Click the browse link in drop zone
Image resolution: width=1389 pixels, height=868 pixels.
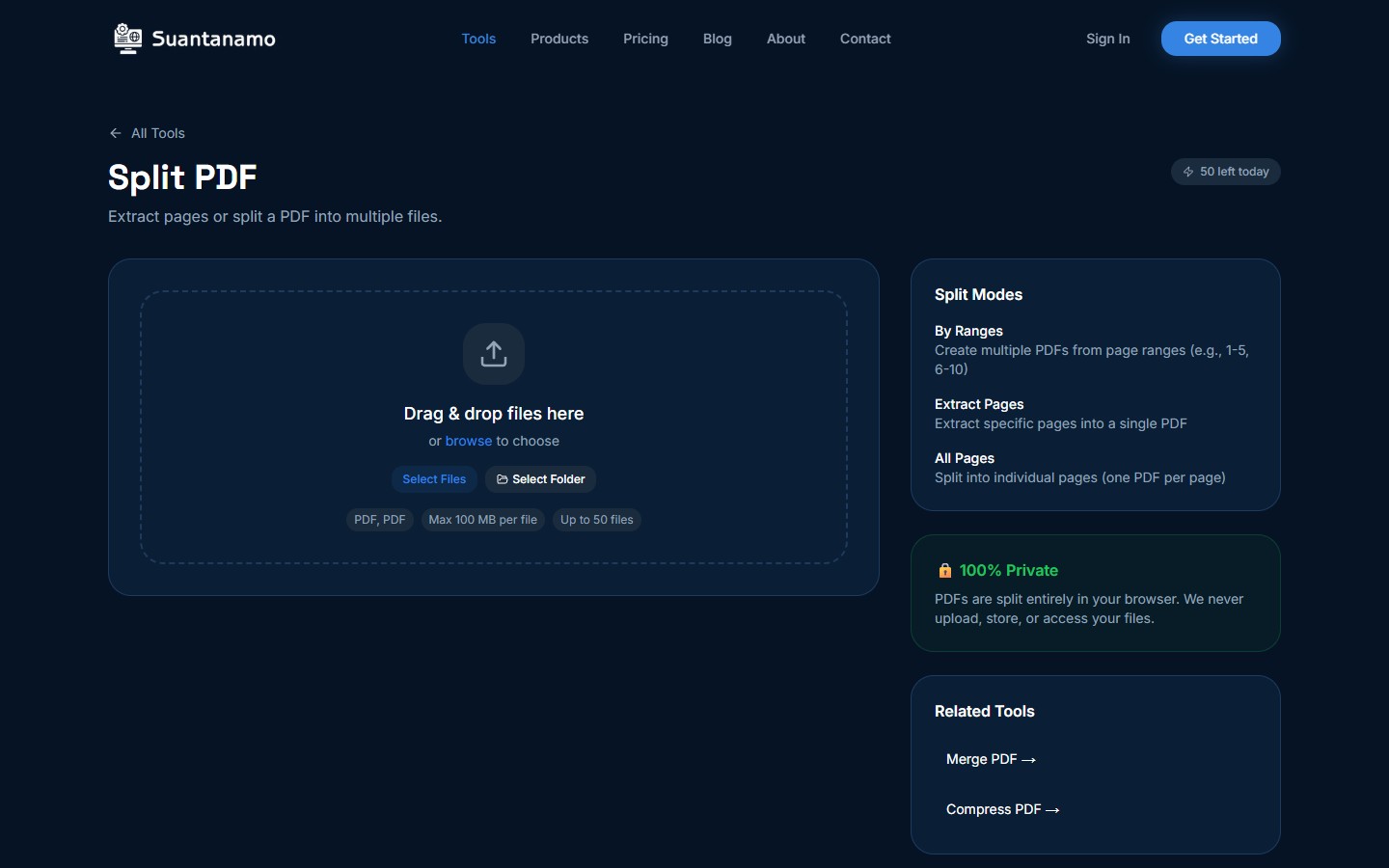[x=469, y=441]
